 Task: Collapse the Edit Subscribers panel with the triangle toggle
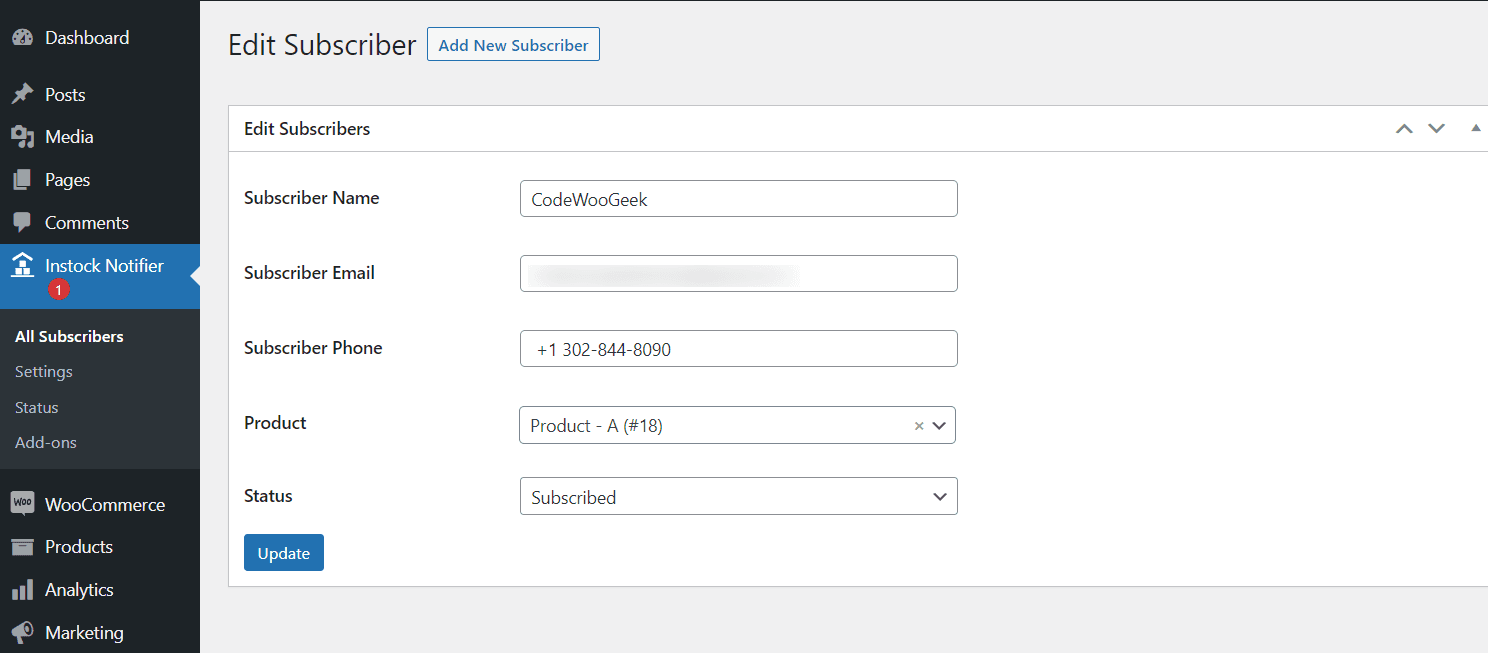click(x=1476, y=128)
